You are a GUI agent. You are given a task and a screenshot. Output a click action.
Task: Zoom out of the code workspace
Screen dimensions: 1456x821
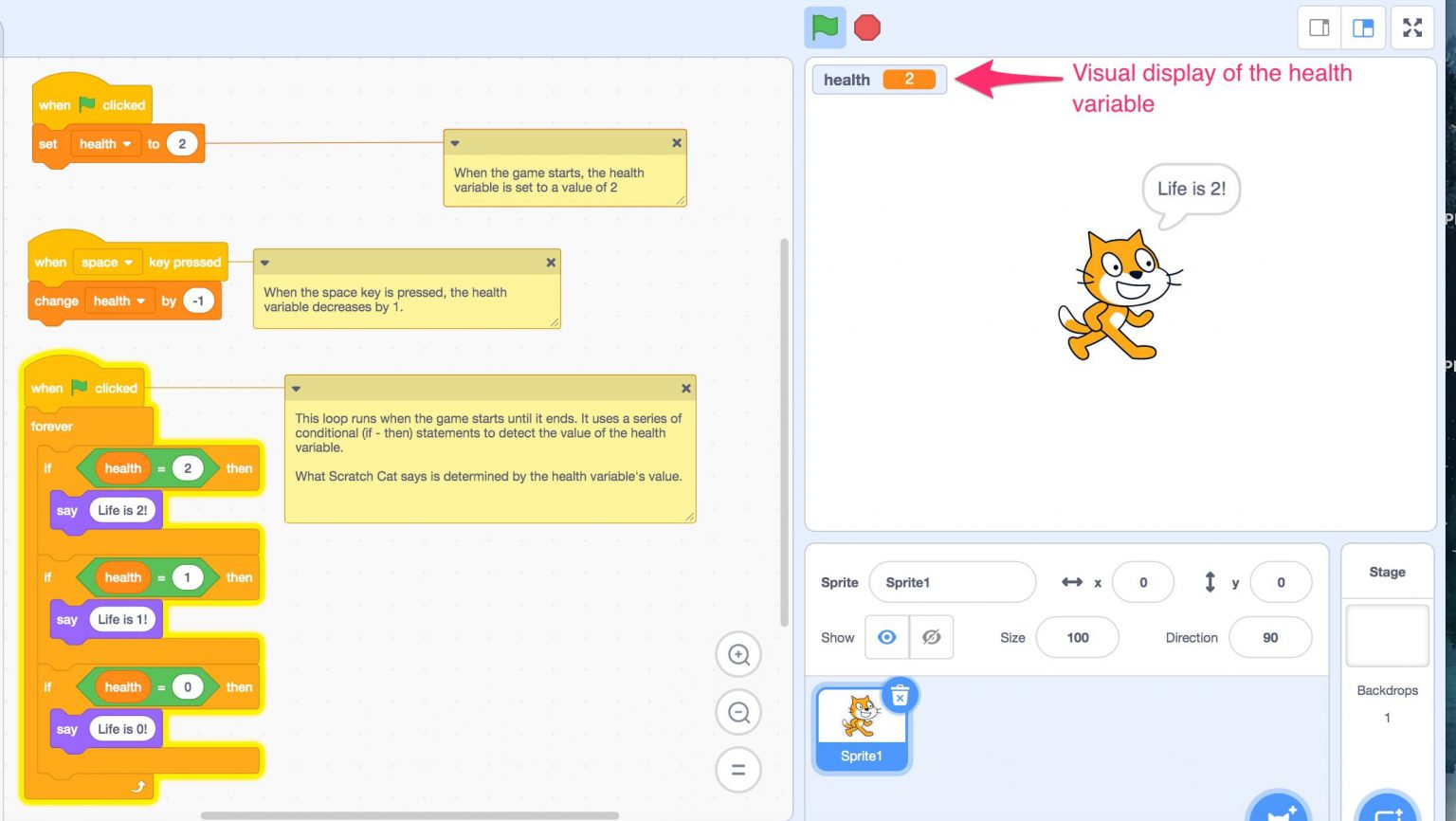(738, 712)
